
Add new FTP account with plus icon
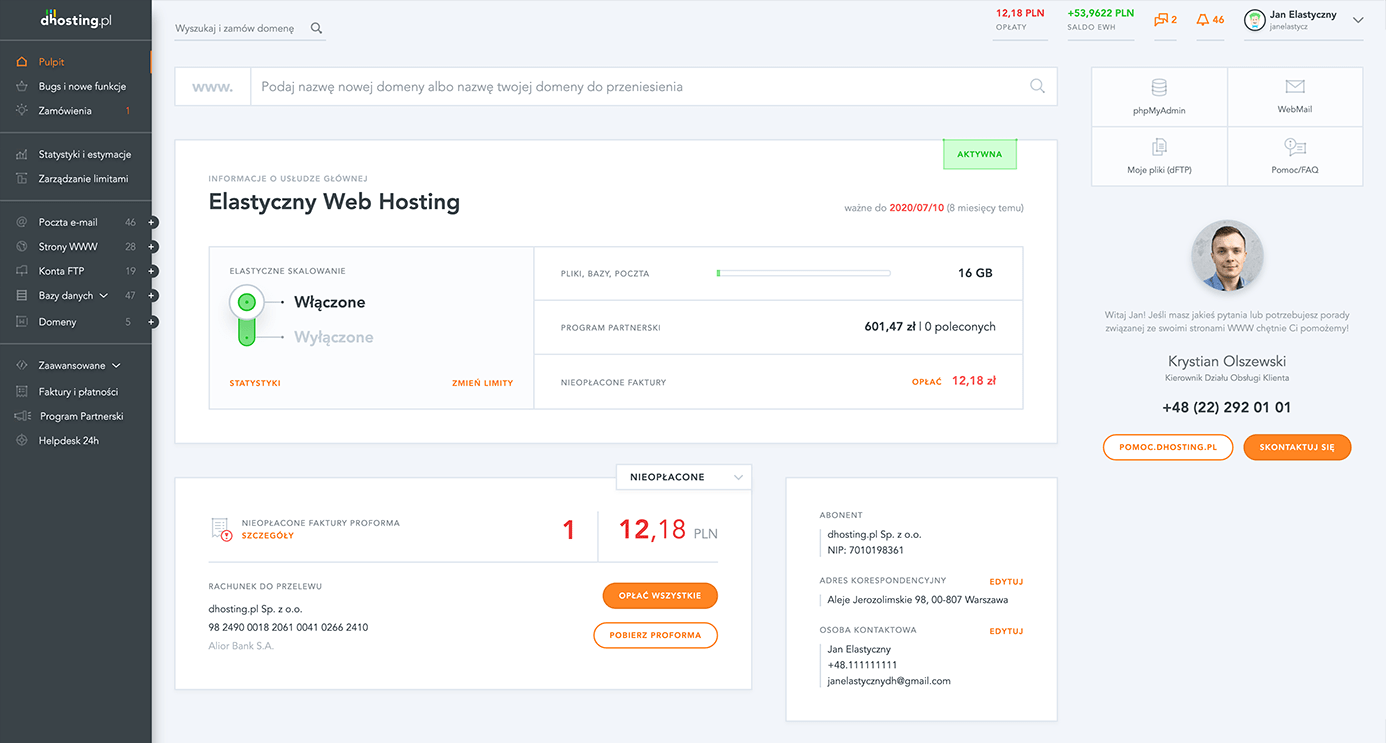(152, 271)
